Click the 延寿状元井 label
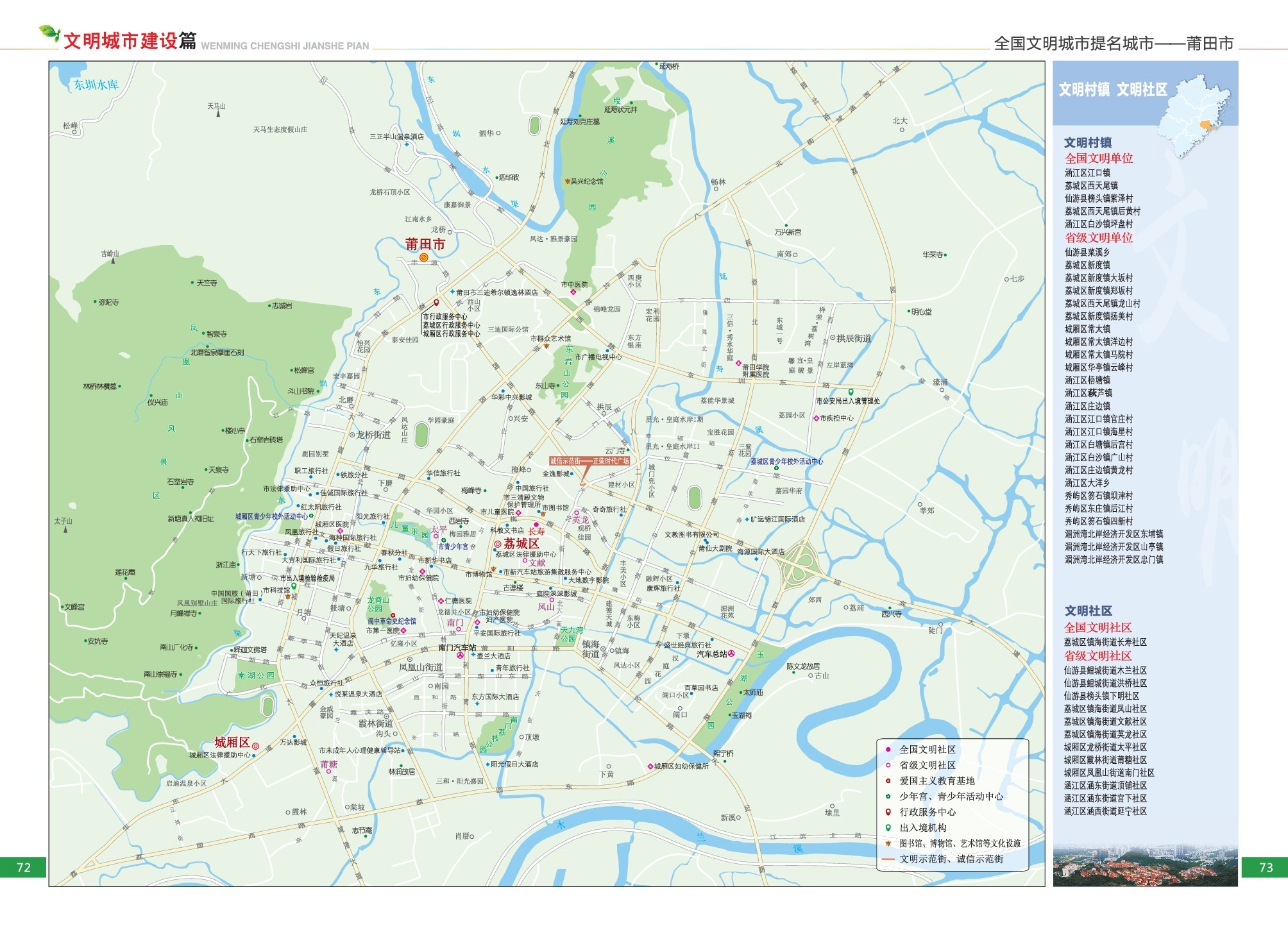Screen dimensions: 1288x928 pyautogui.click(x=621, y=110)
